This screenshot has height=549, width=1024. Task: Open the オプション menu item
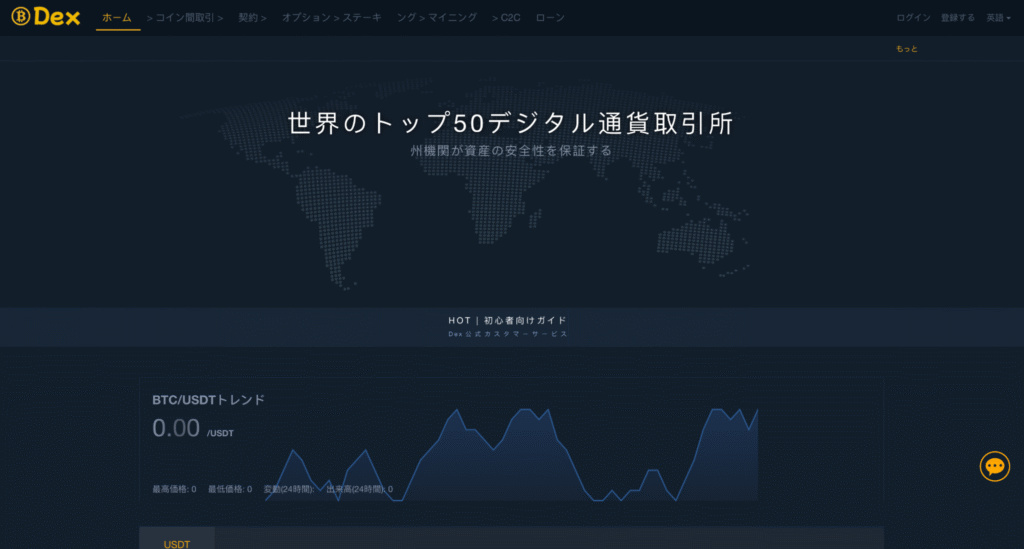306,18
